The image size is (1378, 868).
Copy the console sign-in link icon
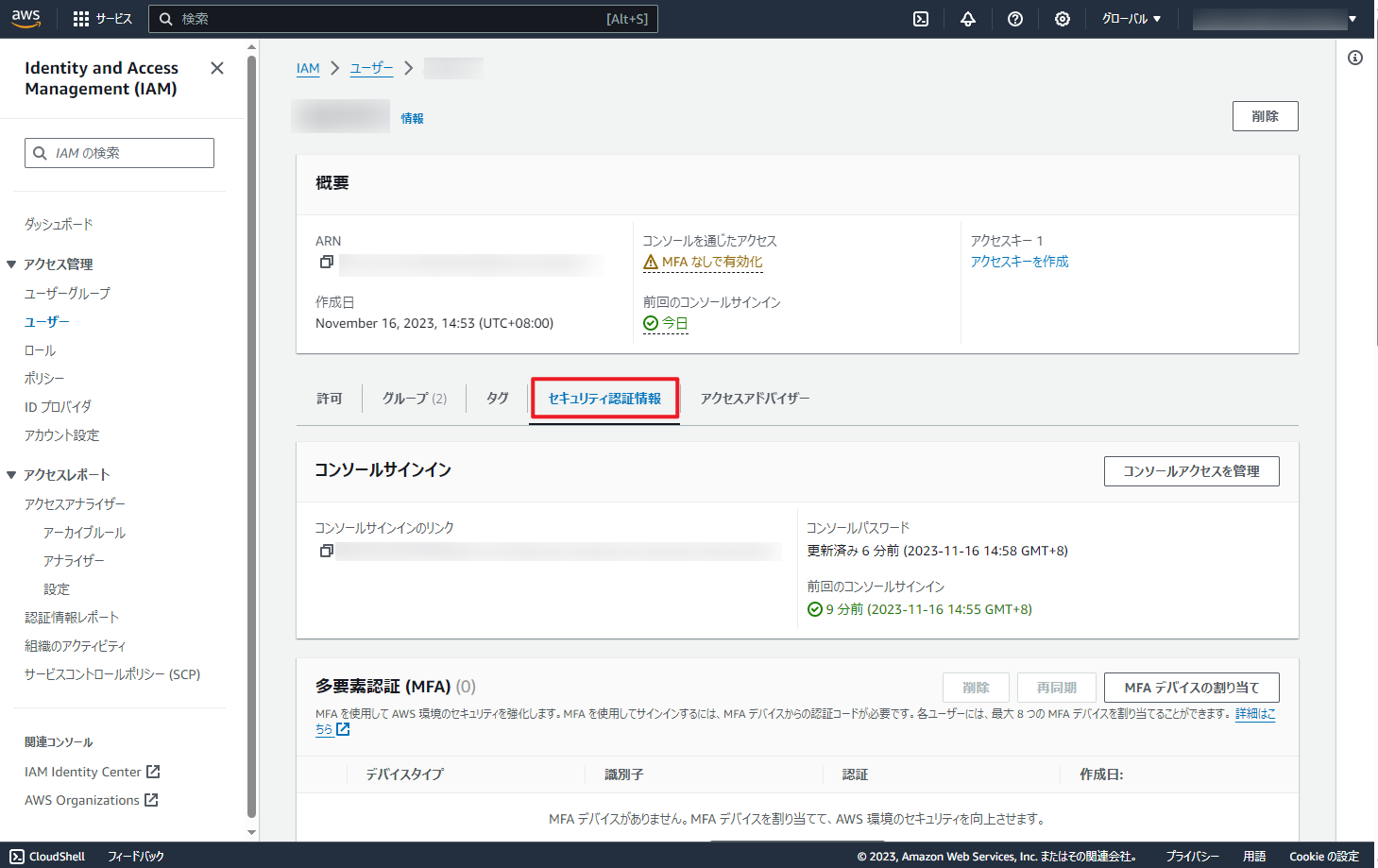pos(326,551)
